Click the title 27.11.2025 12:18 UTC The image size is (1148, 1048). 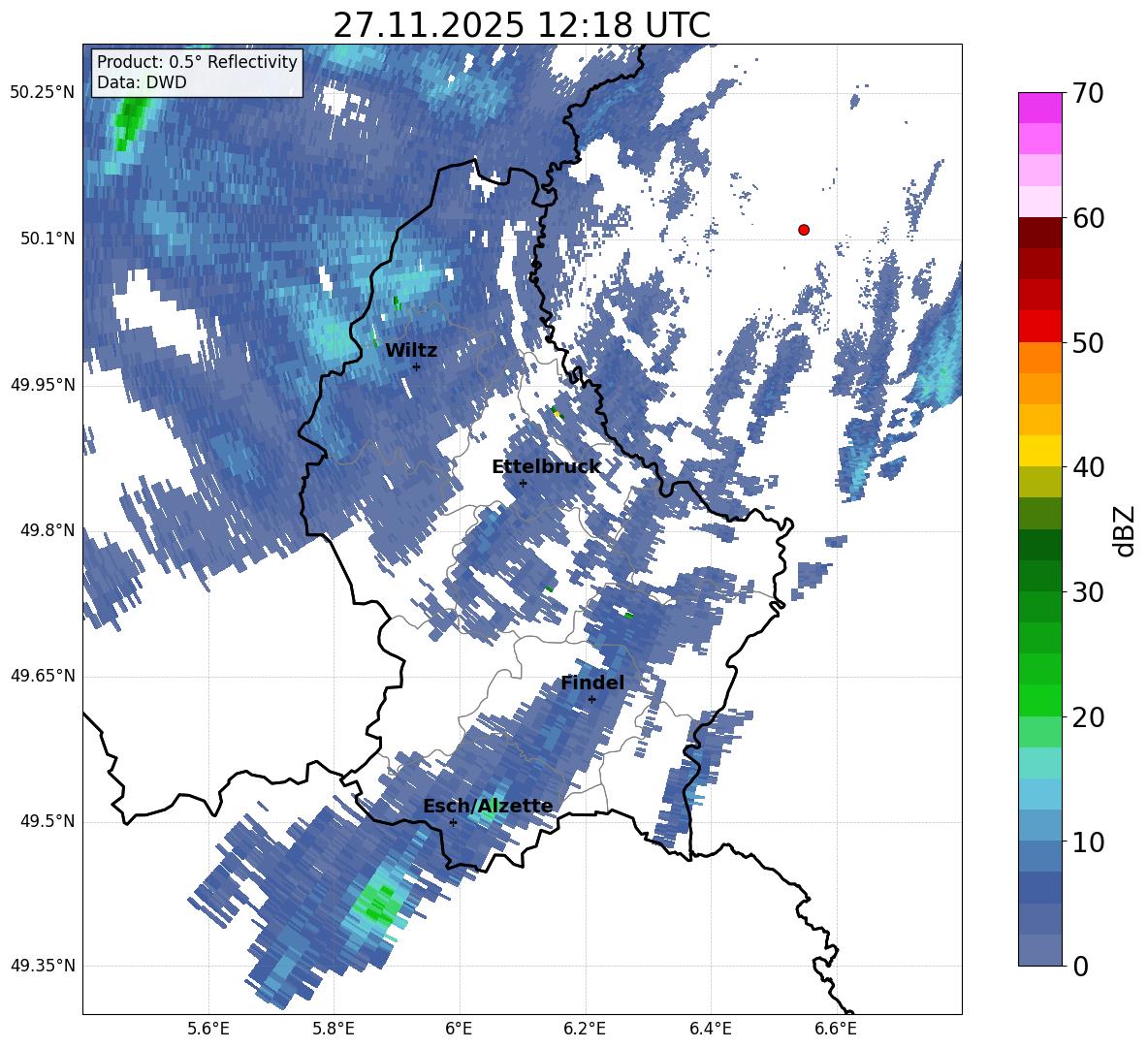522,25
